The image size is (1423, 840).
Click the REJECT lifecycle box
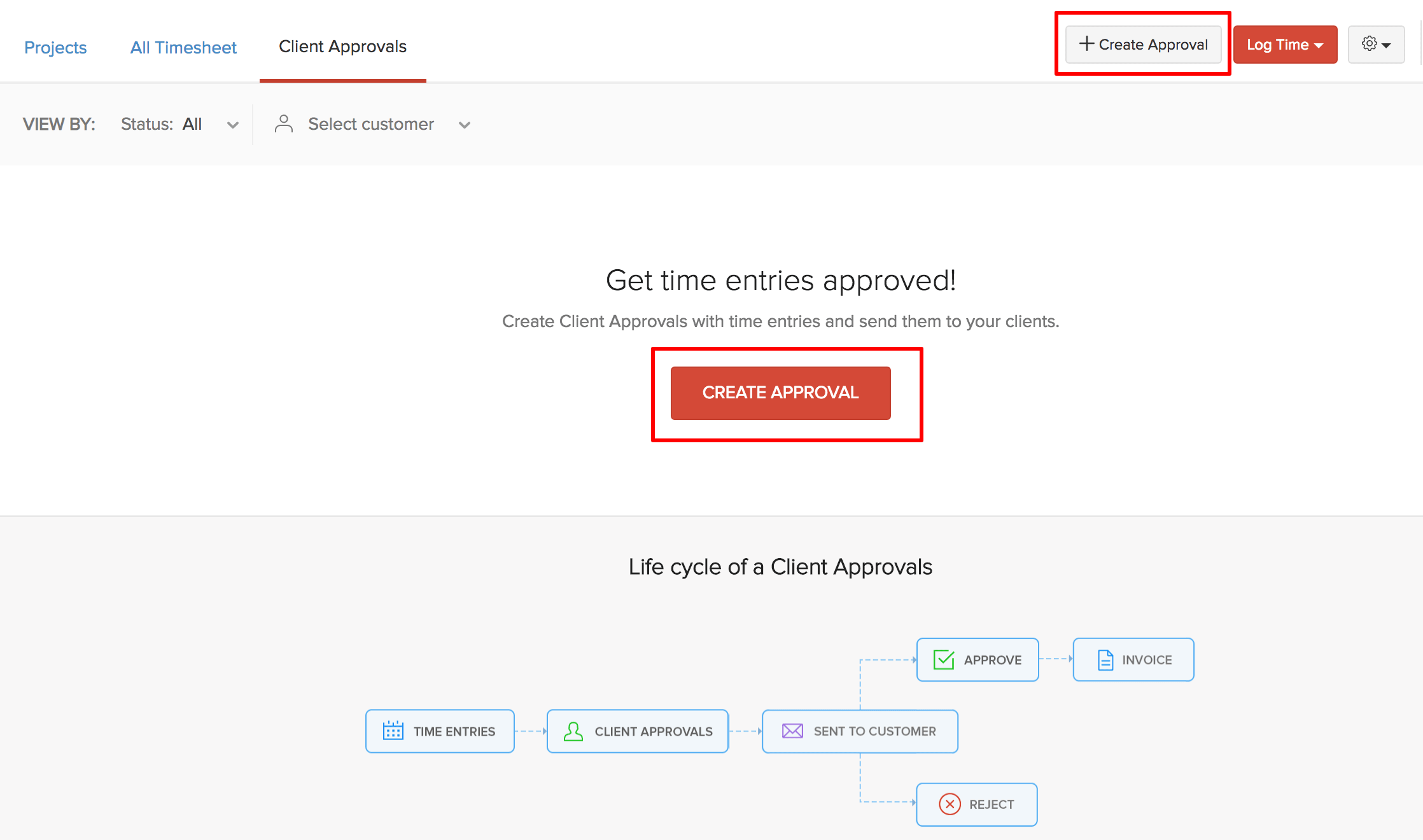click(x=977, y=804)
